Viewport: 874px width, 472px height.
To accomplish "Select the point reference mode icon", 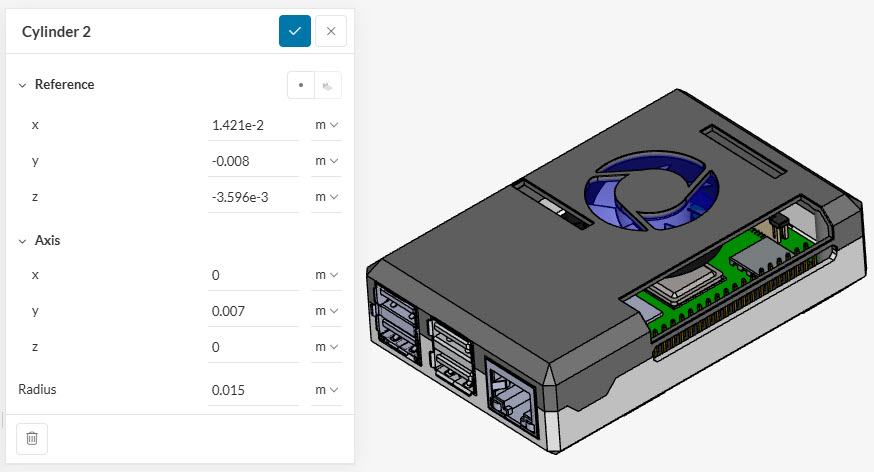I will 301,85.
